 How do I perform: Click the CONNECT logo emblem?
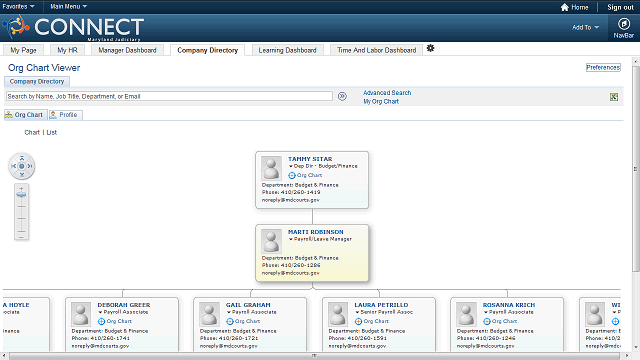pos(17,27)
